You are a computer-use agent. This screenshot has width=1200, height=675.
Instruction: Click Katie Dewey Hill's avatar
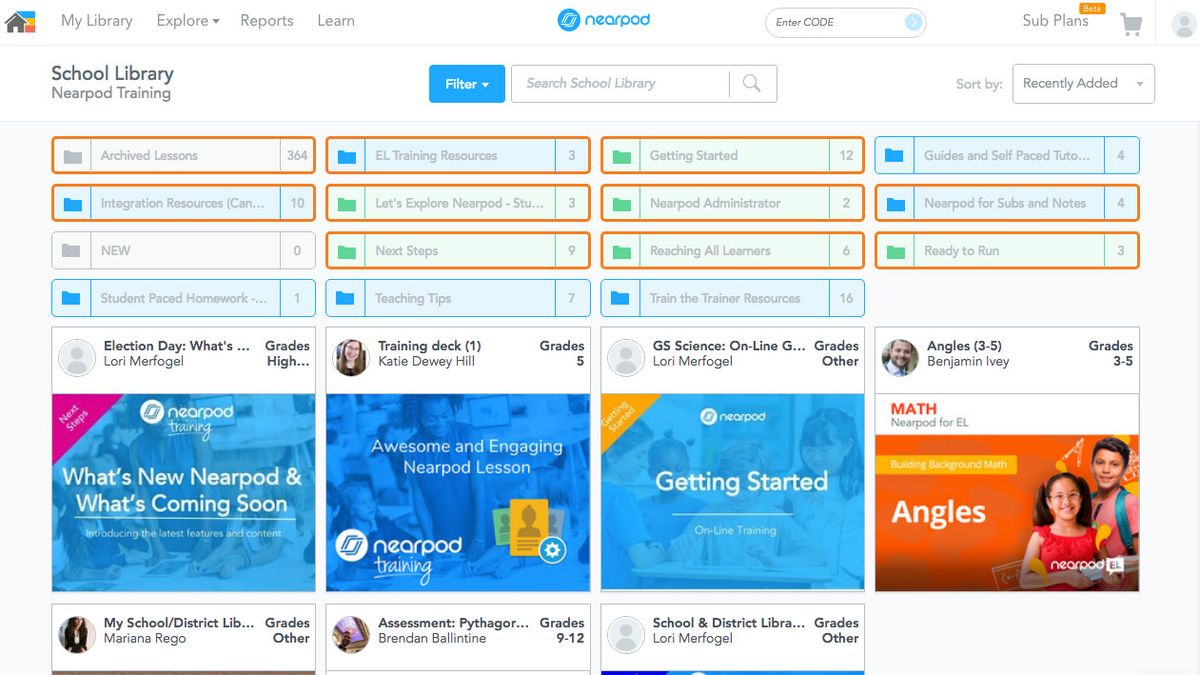(x=351, y=359)
